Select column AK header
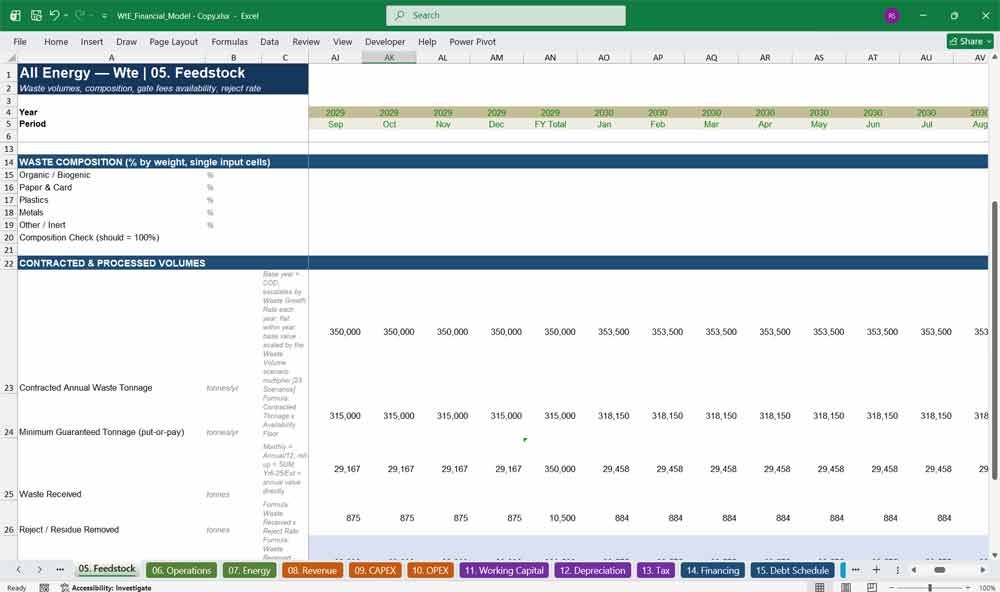Image resolution: width=1000 pixels, height=592 pixels. (x=389, y=57)
